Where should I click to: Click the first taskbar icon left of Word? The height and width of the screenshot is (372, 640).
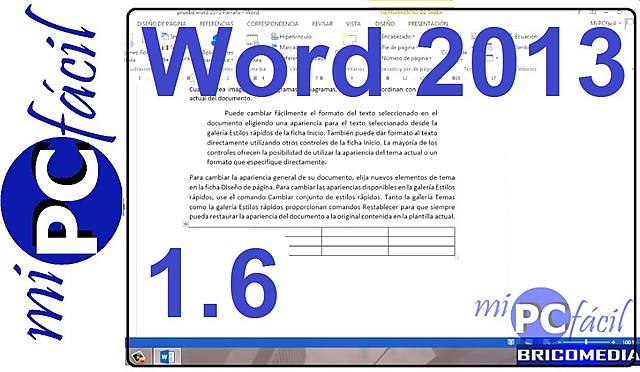pyautogui.click(x=139, y=357)
